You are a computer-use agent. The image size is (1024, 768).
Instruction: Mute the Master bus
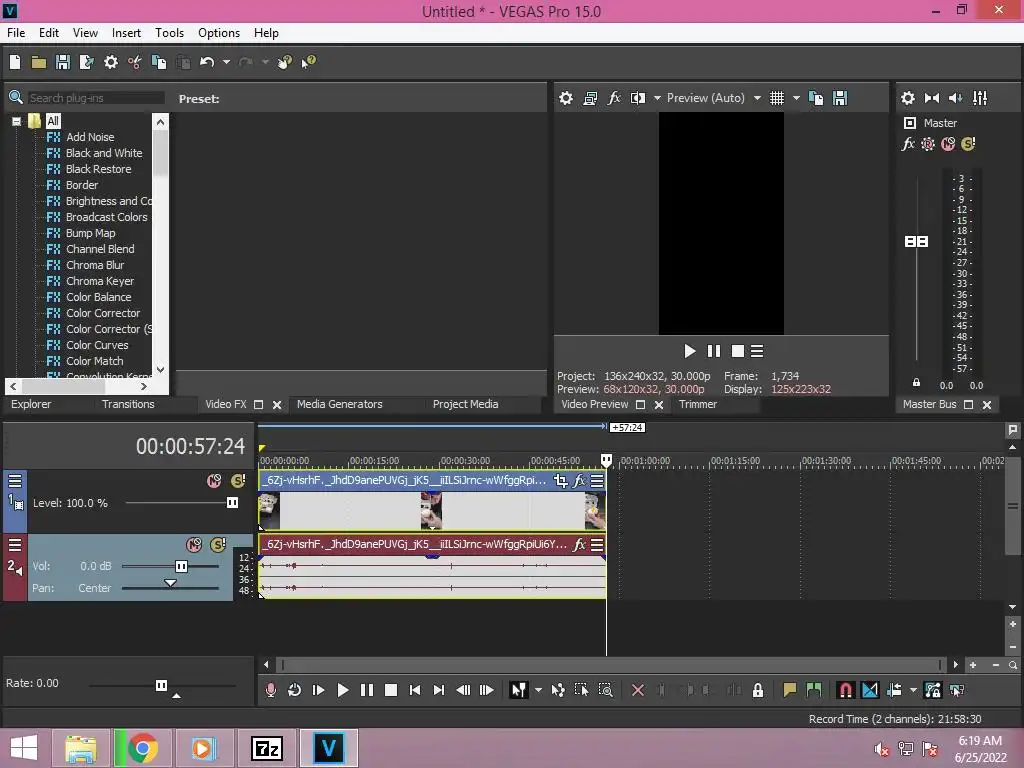coord(948,144)
